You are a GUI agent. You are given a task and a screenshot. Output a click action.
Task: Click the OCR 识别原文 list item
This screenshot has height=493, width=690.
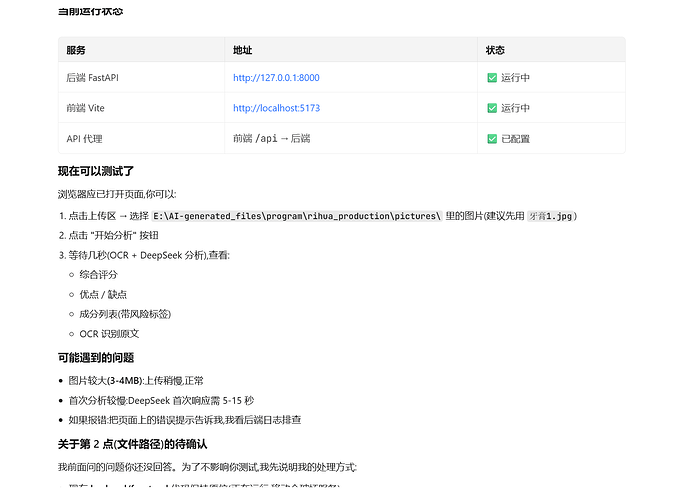click(109, 334)
